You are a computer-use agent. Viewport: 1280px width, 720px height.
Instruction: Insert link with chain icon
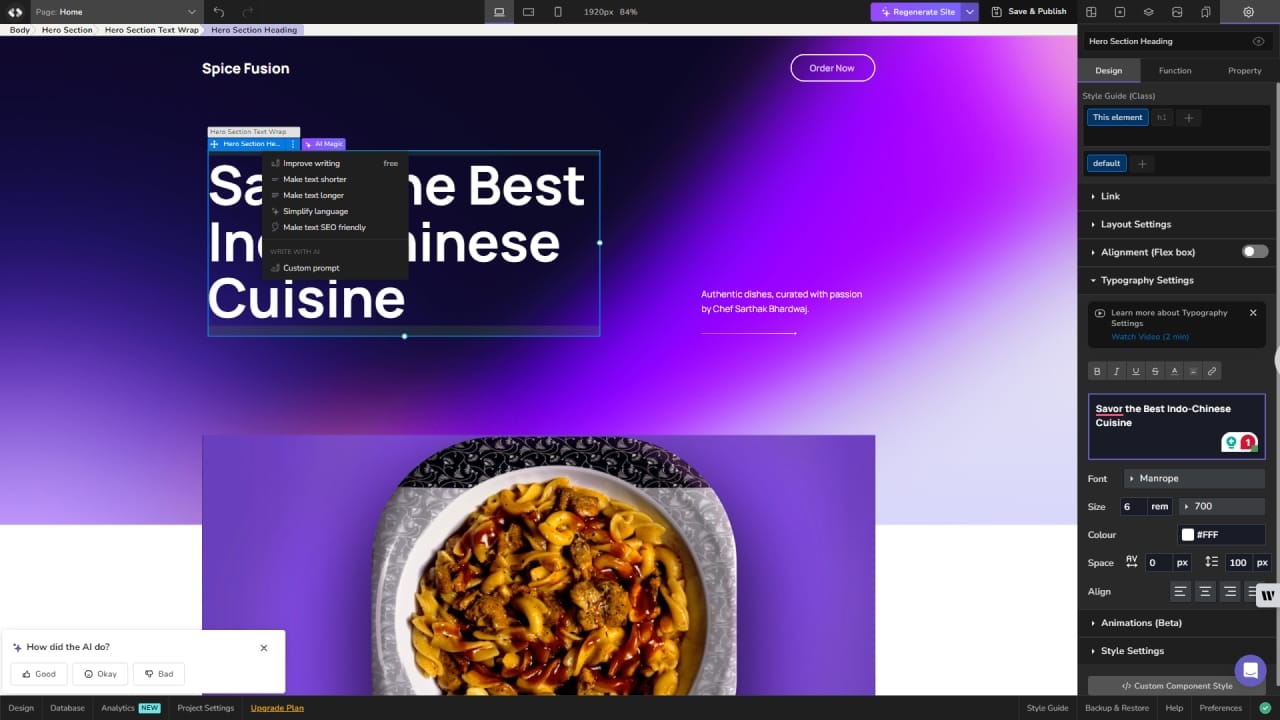click(1212, 371)
